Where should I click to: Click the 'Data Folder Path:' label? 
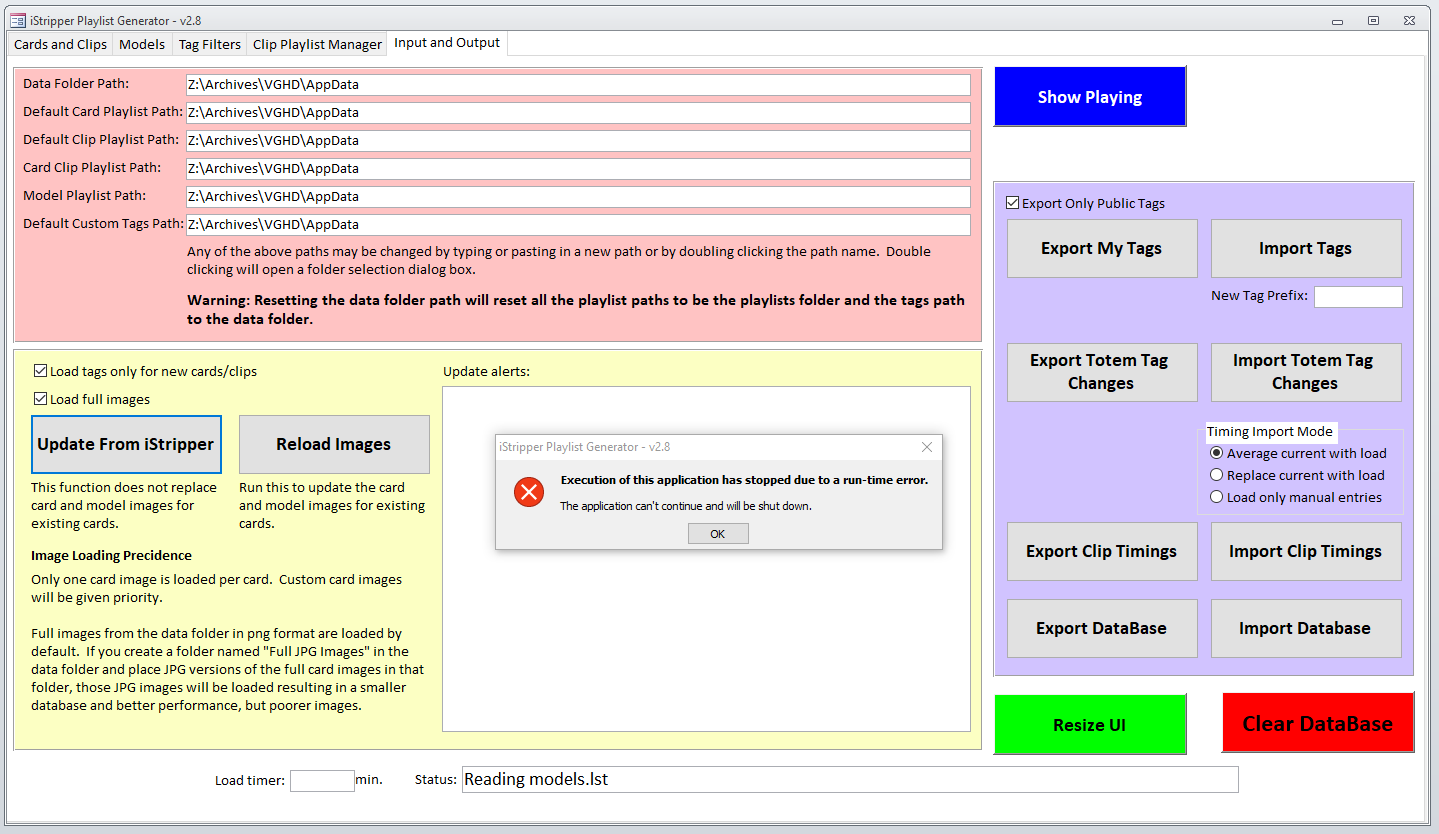(x=77, y=84)
